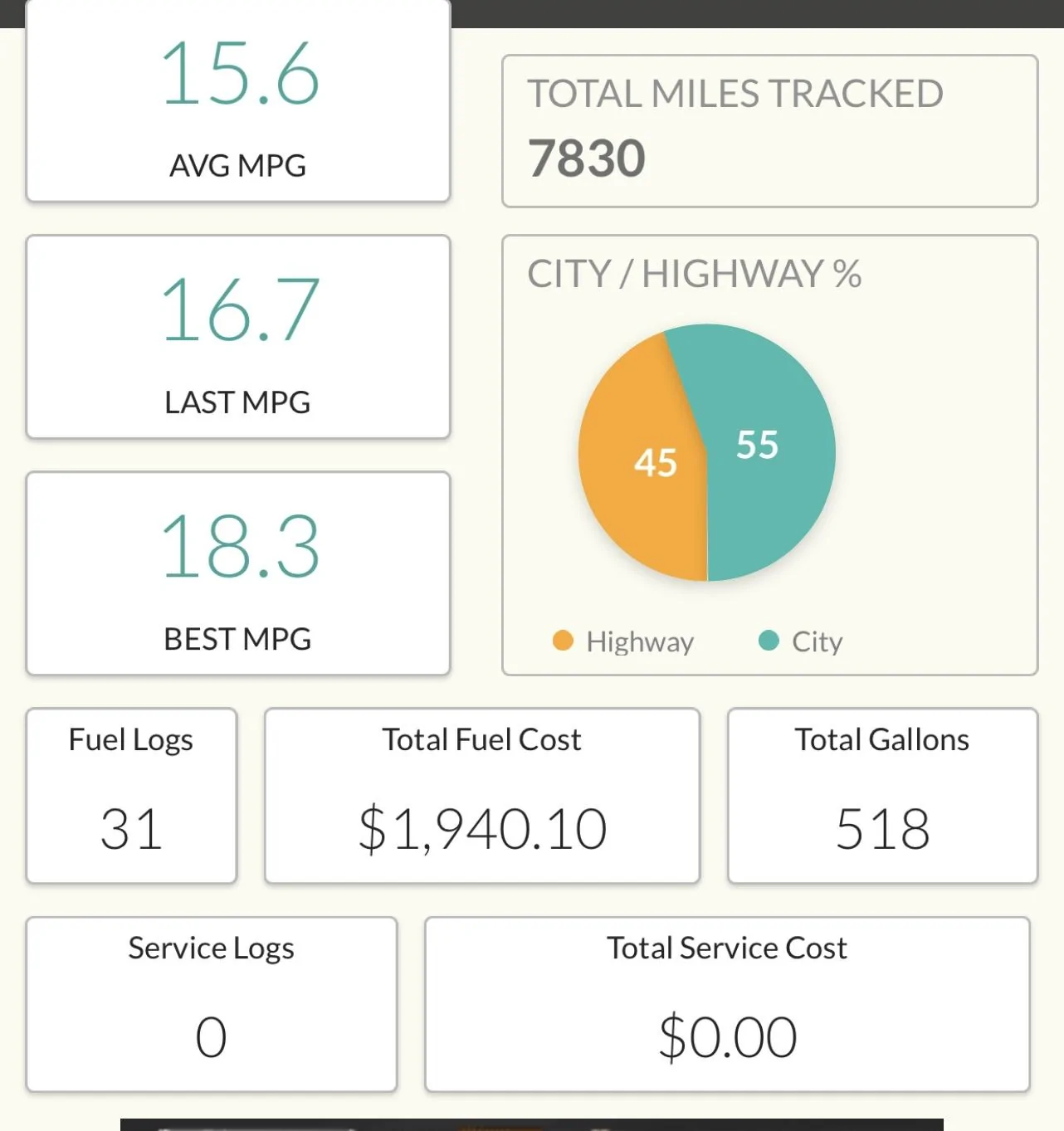Toggle the City legend teal dot
This screenshot has height=1131, width=1064.
769,641
